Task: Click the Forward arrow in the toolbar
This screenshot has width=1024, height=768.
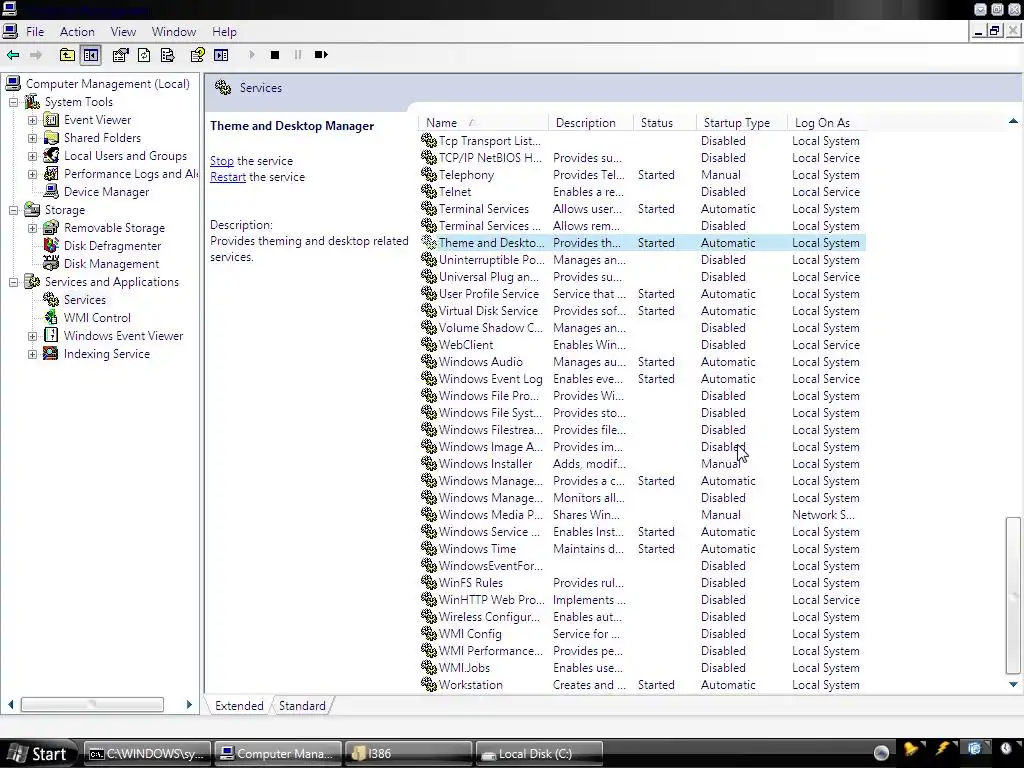Action: (x=36, y=56)
